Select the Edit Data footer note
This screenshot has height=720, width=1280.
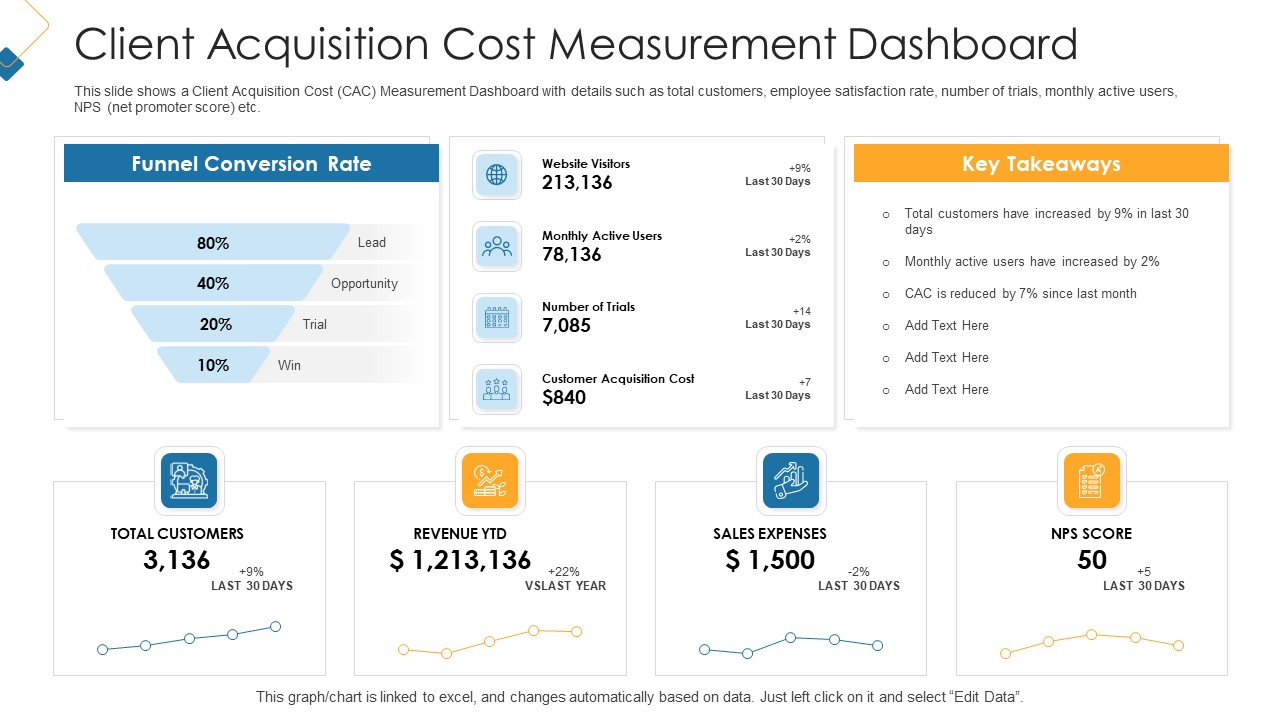640,697
